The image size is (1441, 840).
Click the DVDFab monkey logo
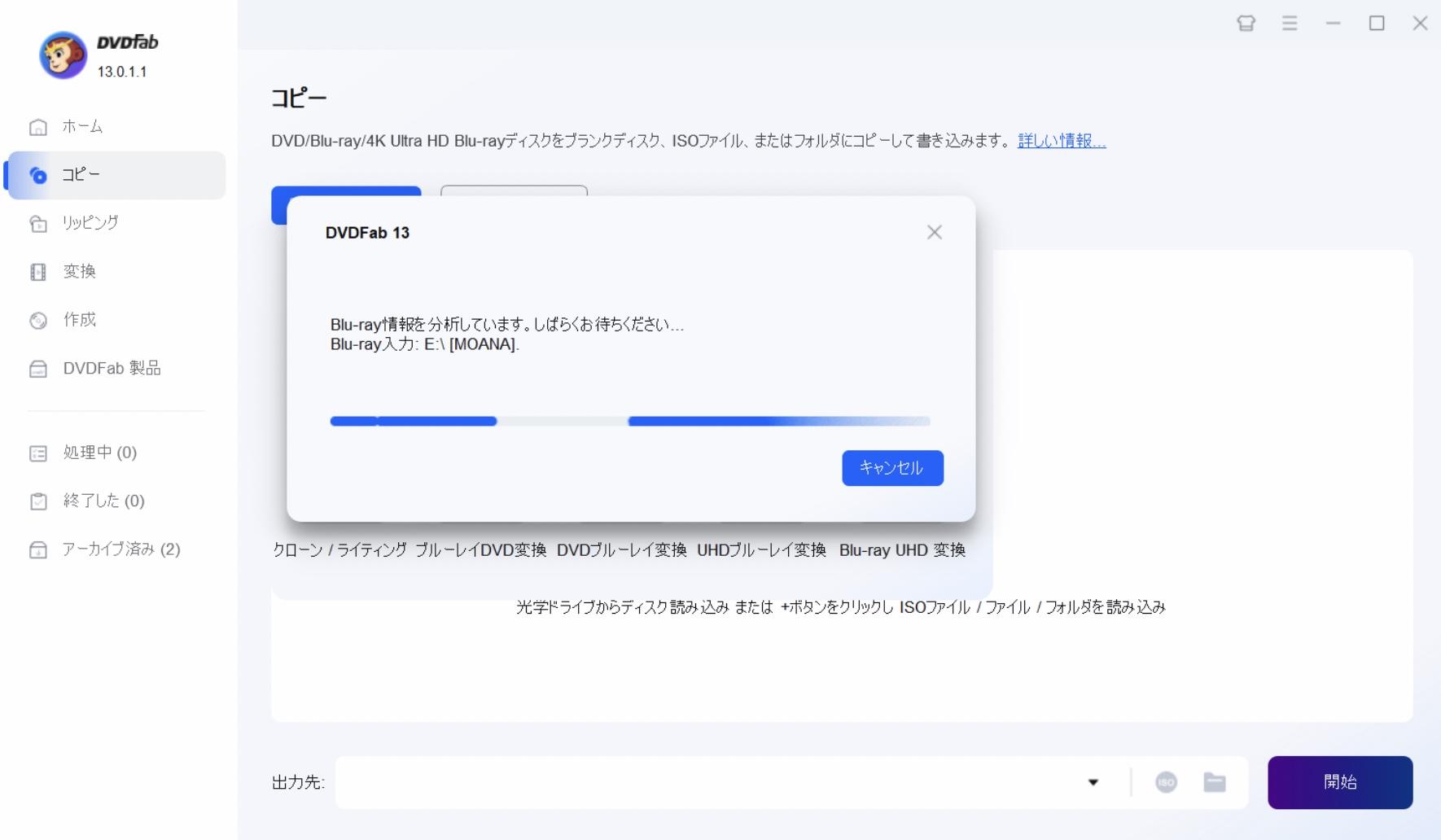tap(63, 55)
